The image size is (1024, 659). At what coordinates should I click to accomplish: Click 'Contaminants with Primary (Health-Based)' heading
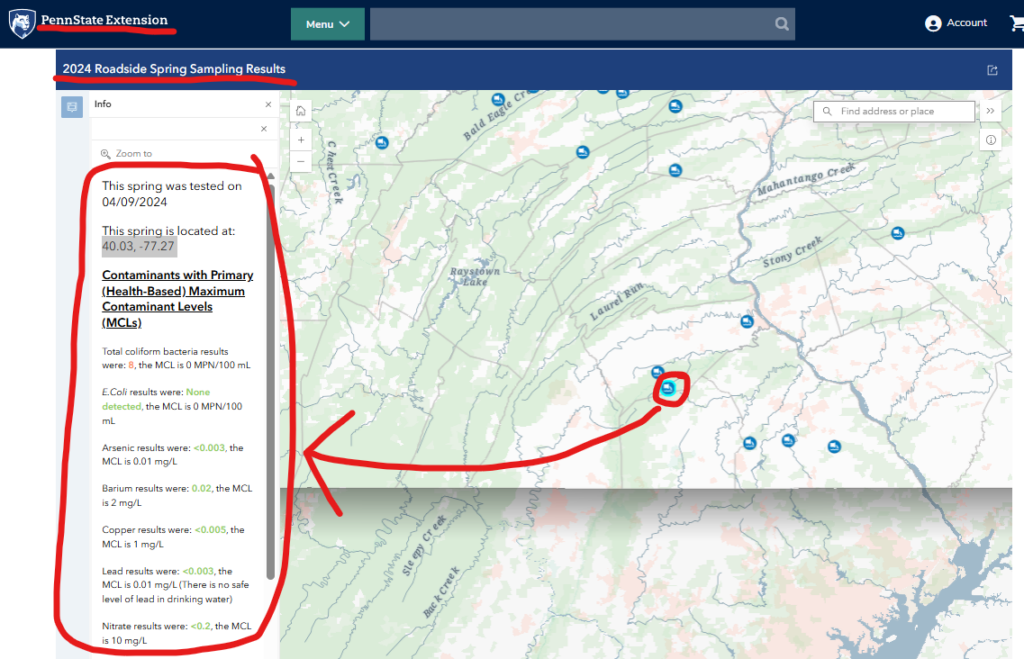pos(177,298)
